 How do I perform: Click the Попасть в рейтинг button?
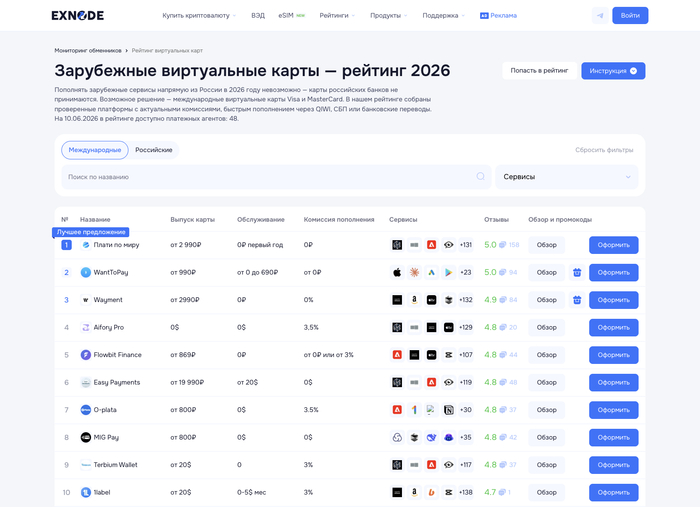539,71
